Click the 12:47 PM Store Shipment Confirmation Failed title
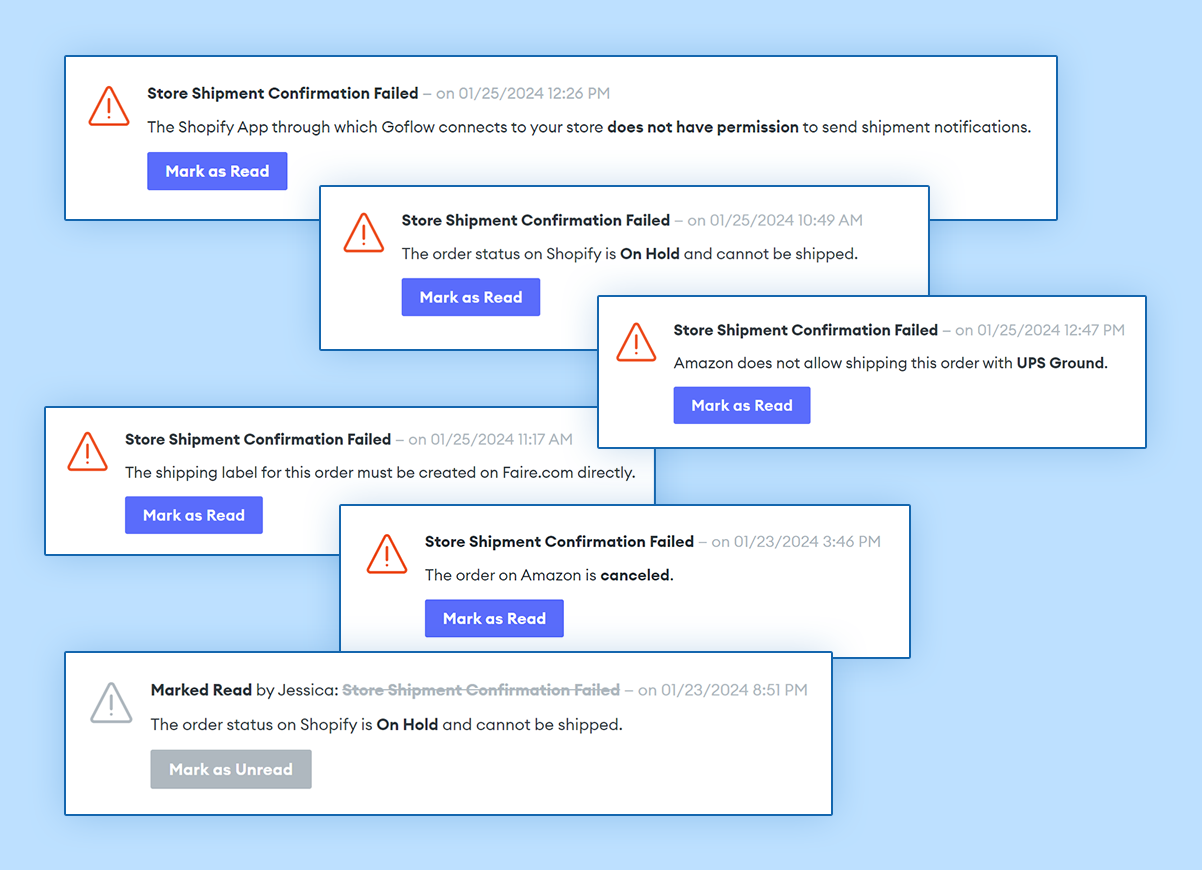 pos(806,330)
